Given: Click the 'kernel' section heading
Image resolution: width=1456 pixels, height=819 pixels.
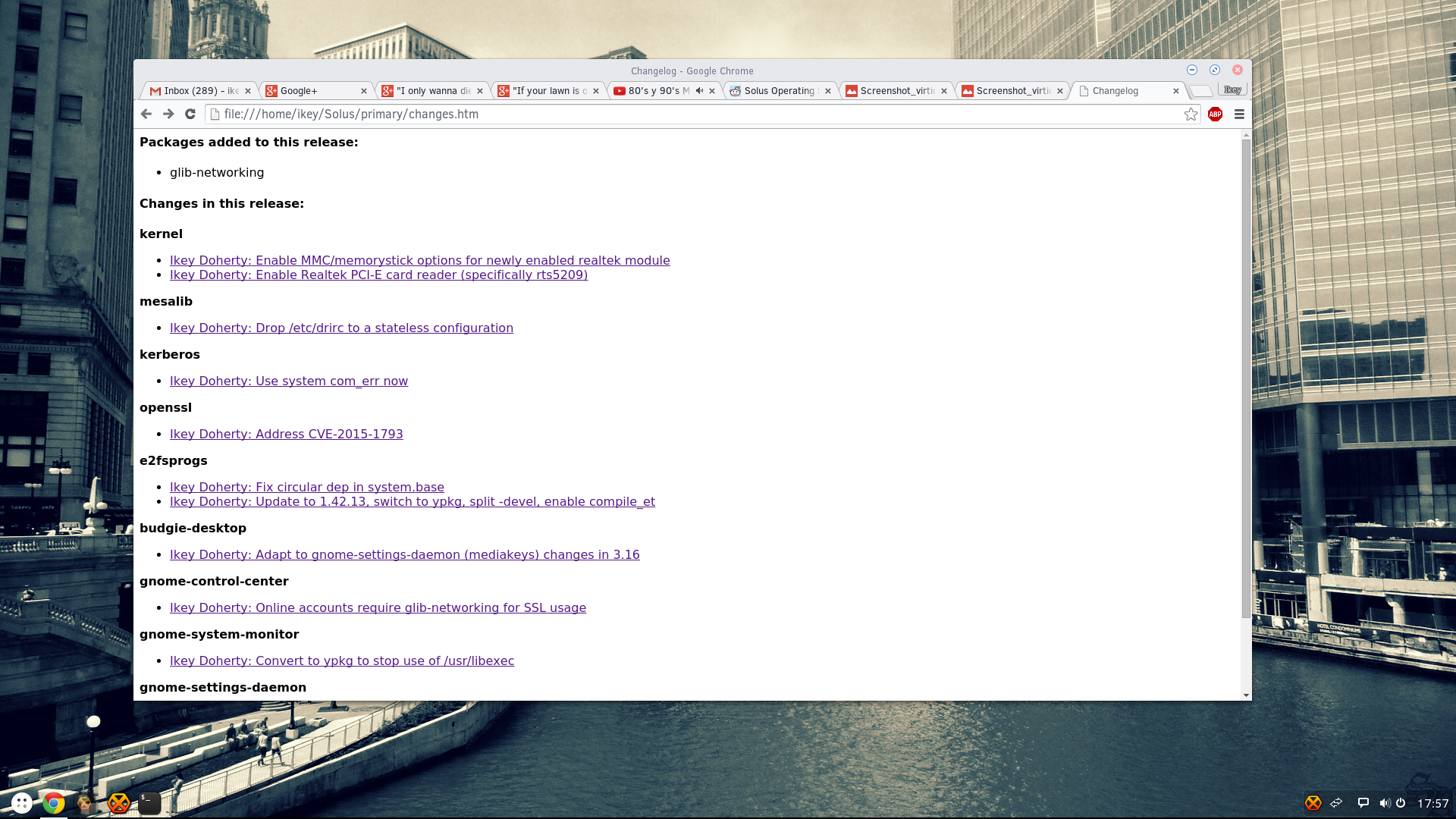Looking at the screenshot, I should [x=161, y=234].
